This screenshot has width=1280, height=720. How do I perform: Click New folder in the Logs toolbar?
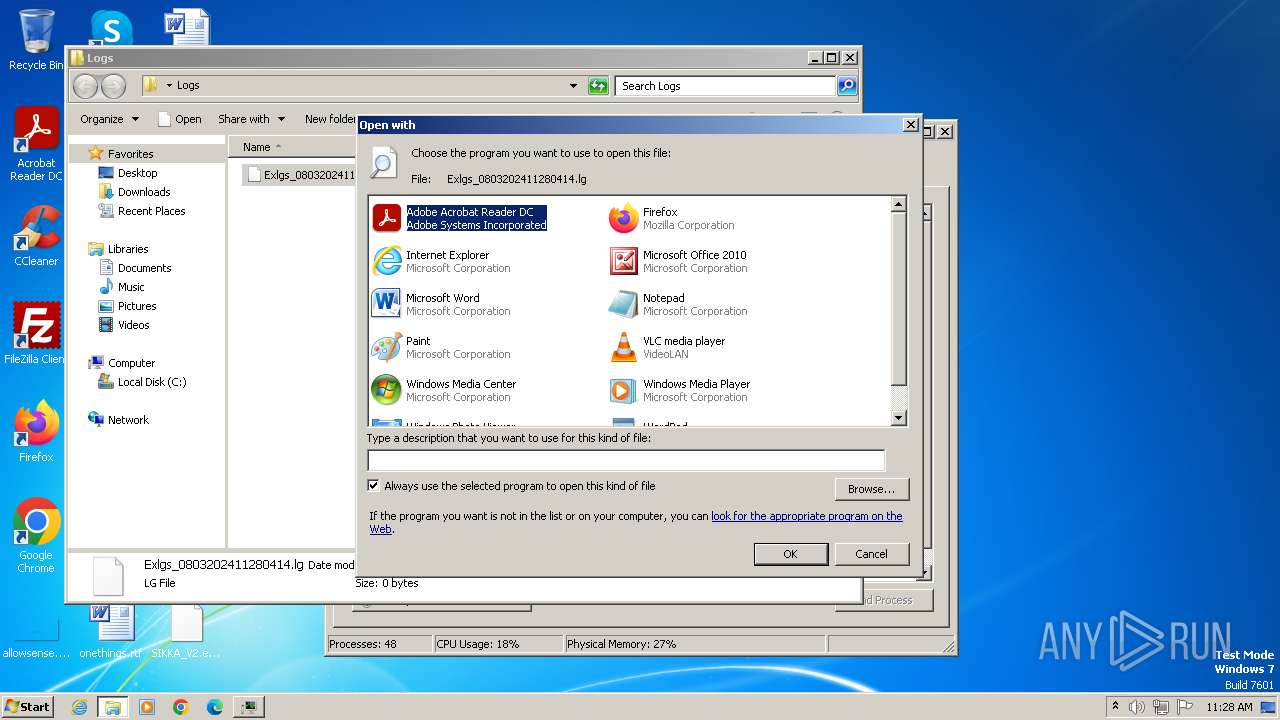(330, 119)
